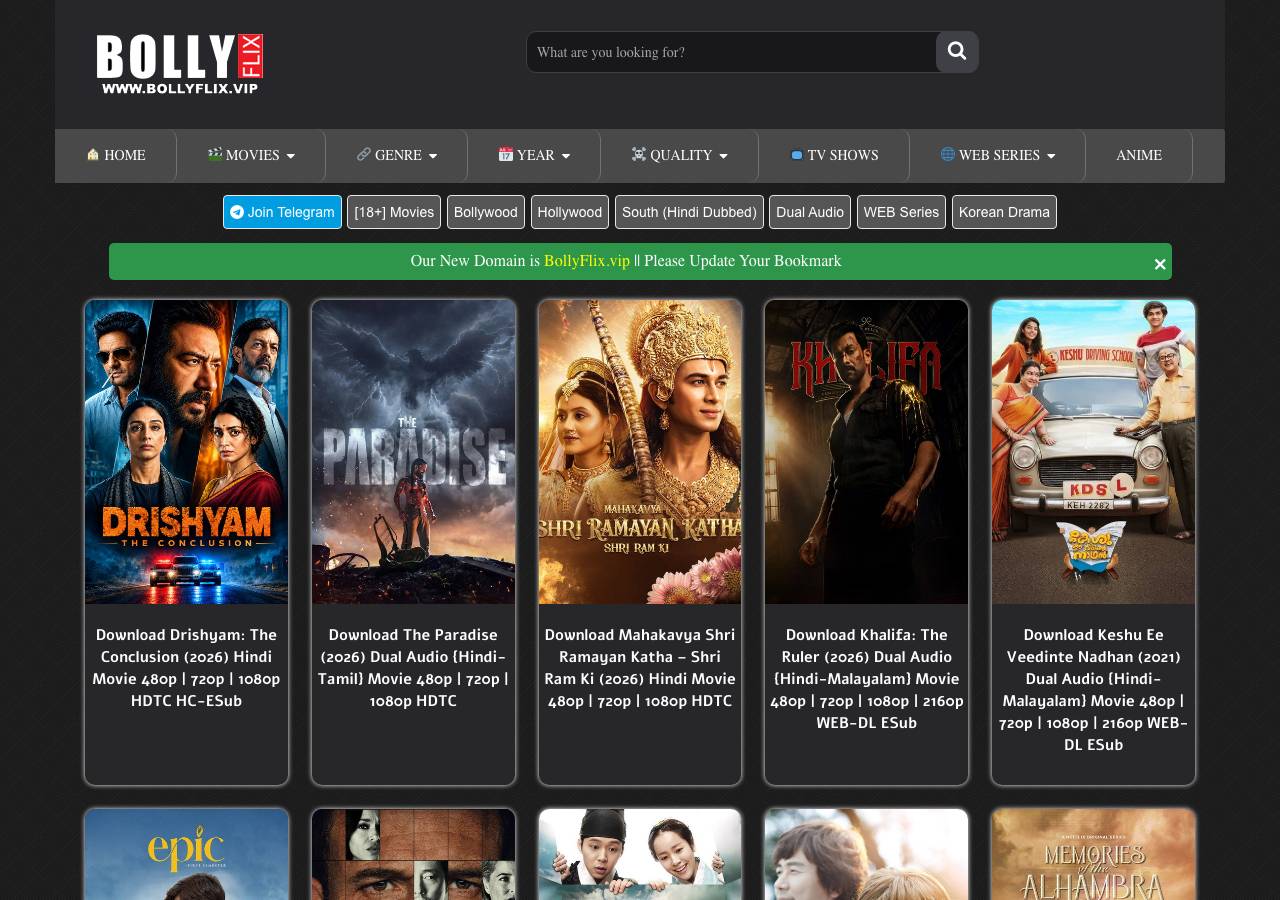The width and height of the screenshot is (1280, 900).
Task: Go to the HOME menu item
Action: tap(116, 156)
